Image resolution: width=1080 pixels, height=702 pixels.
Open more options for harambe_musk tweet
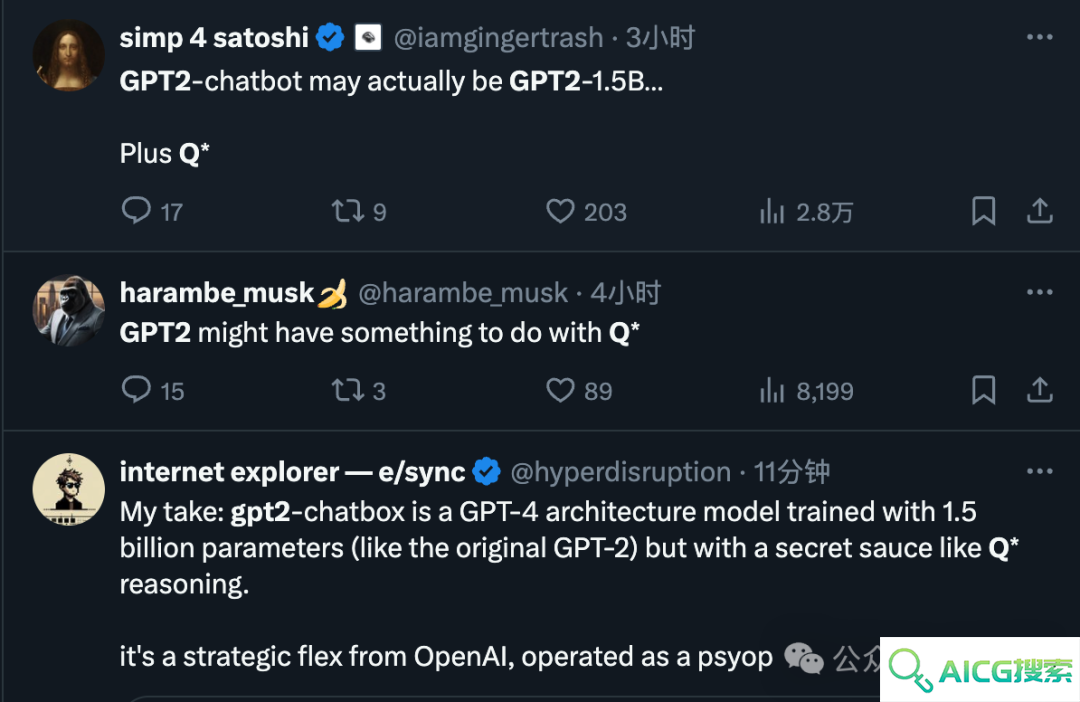1039,292
